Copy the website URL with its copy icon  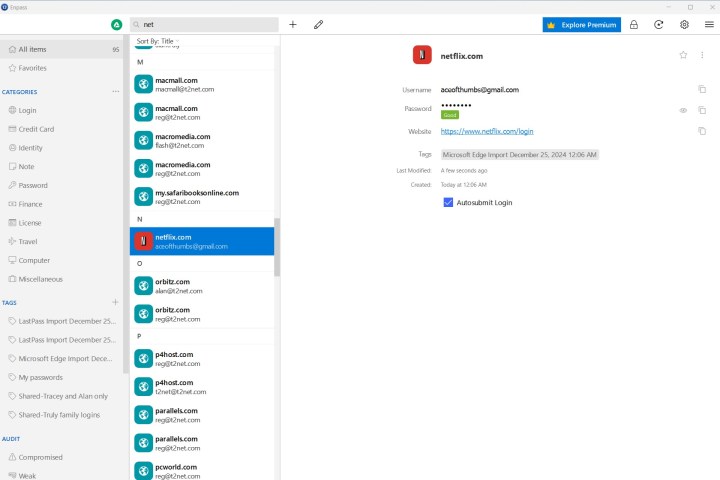(x=702, y=131)
